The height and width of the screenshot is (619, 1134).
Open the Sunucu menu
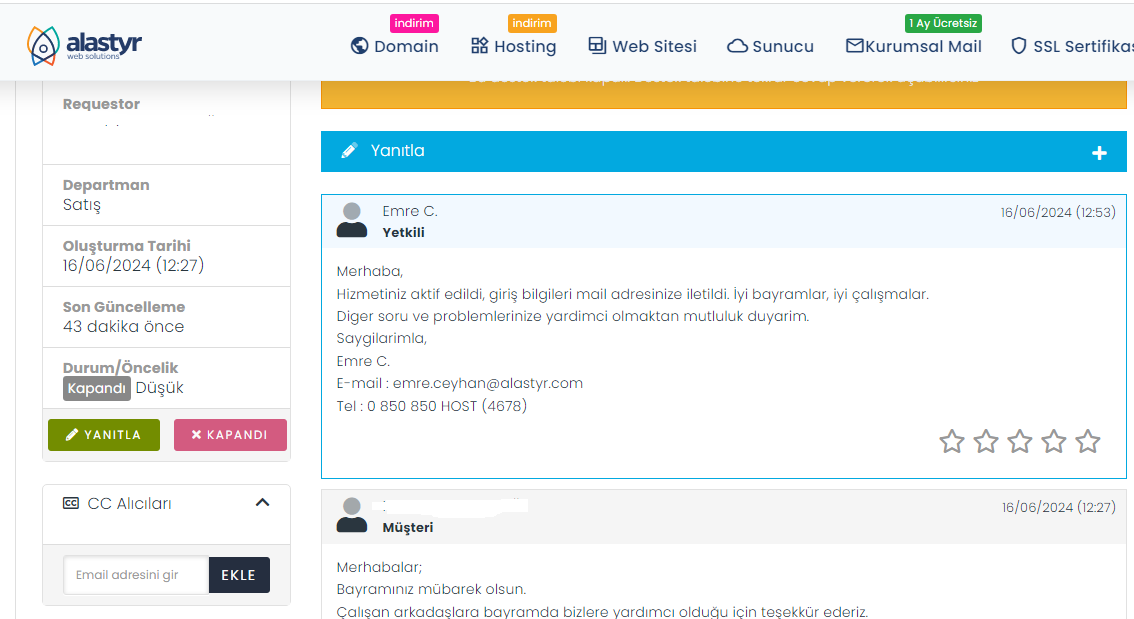[770, 46]
